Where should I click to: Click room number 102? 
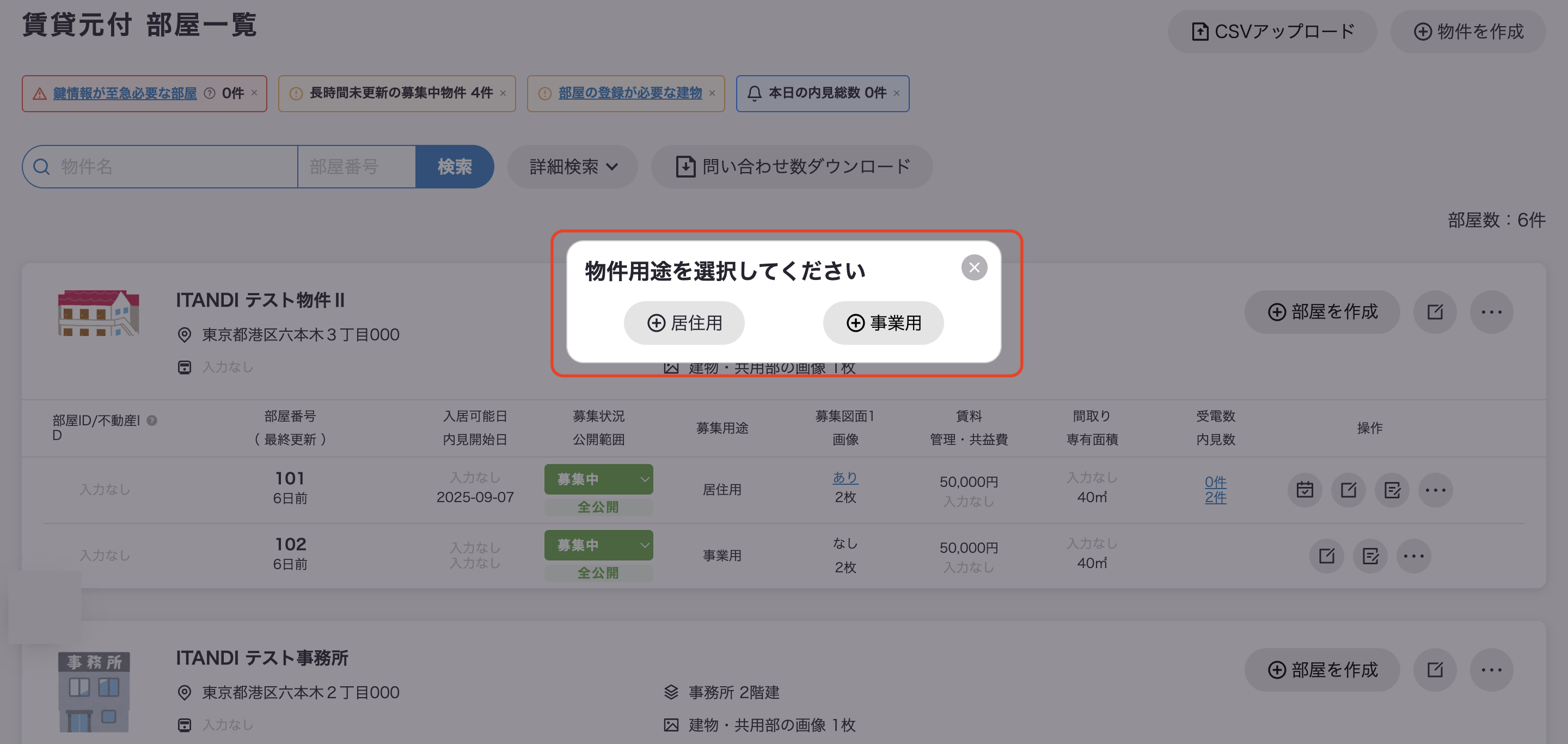(290, 544)
